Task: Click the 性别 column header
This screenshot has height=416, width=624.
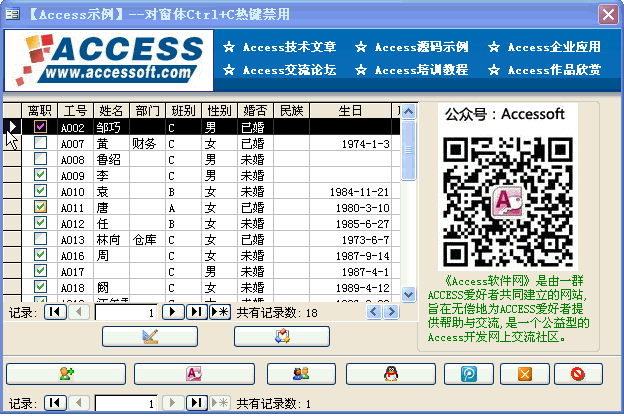Action: pyautogui.click(x=220, y=111)
